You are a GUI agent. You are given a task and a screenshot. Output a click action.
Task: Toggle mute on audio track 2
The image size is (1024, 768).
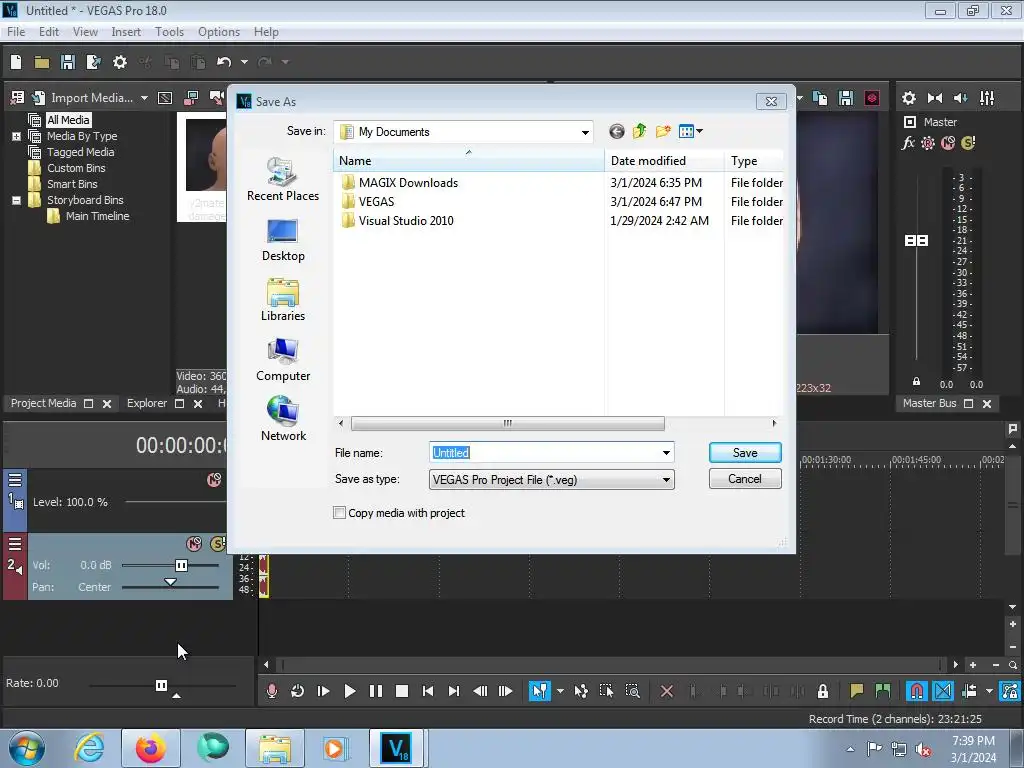(x=194, y=543)
